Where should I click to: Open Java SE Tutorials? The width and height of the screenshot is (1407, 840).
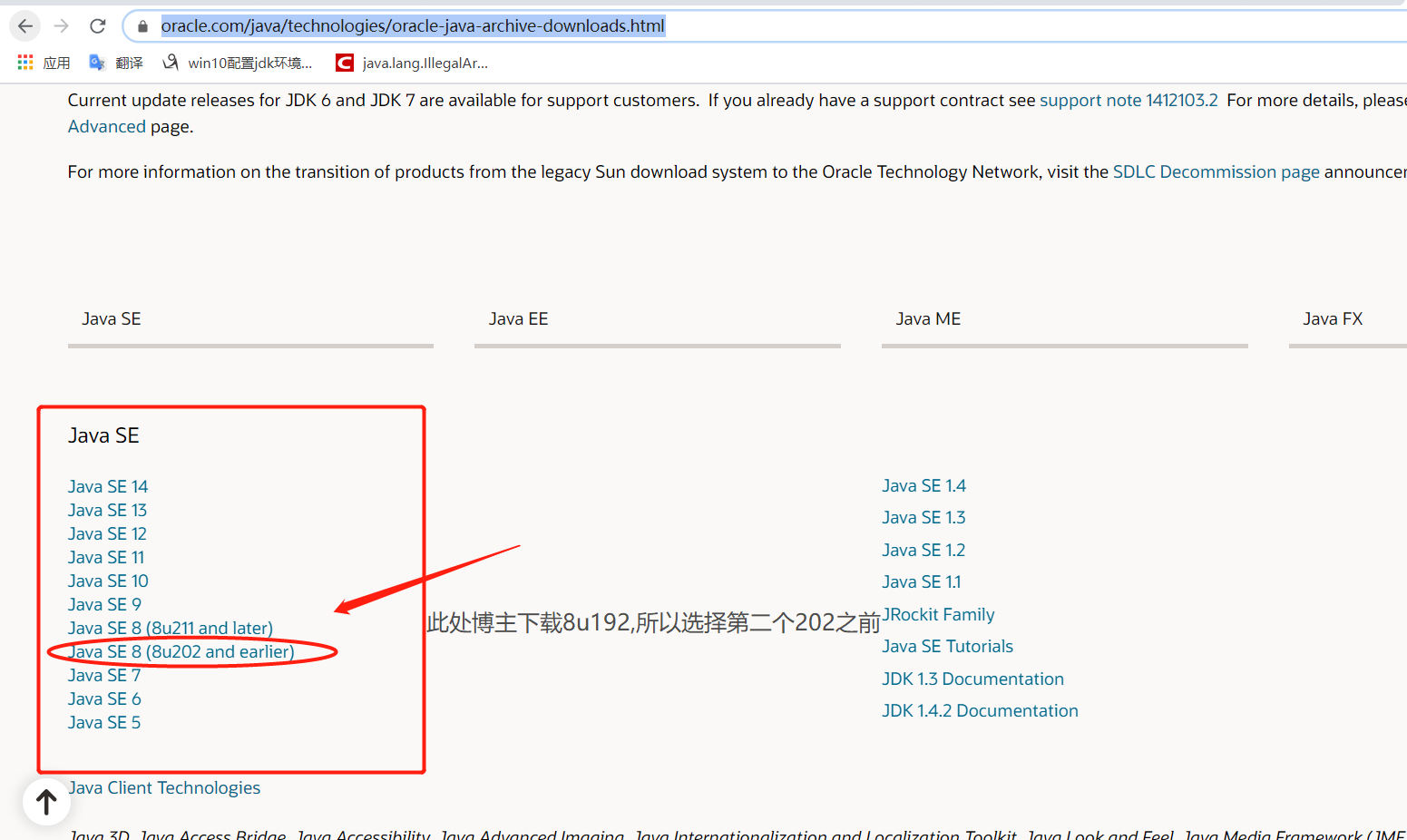(947, 646)
